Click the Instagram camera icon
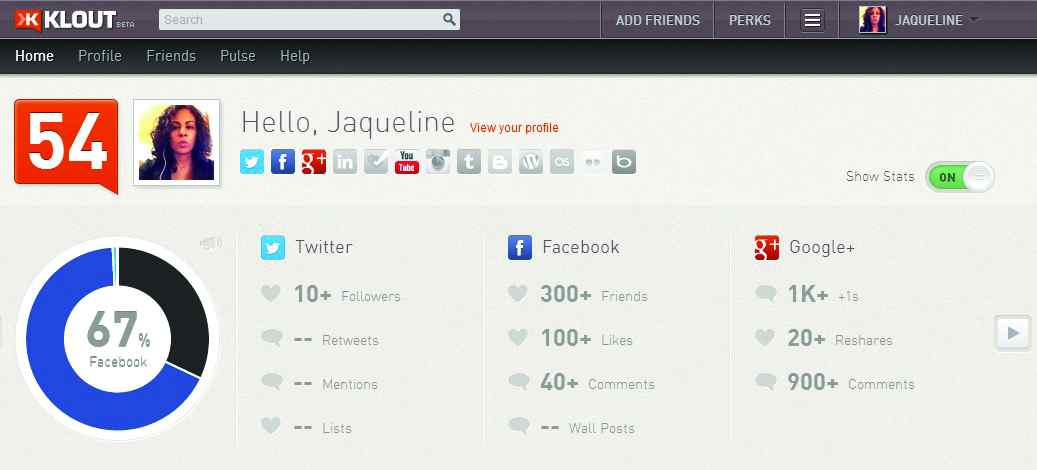The height and width of the screenshot is (470, 1037). click(438, 161)
